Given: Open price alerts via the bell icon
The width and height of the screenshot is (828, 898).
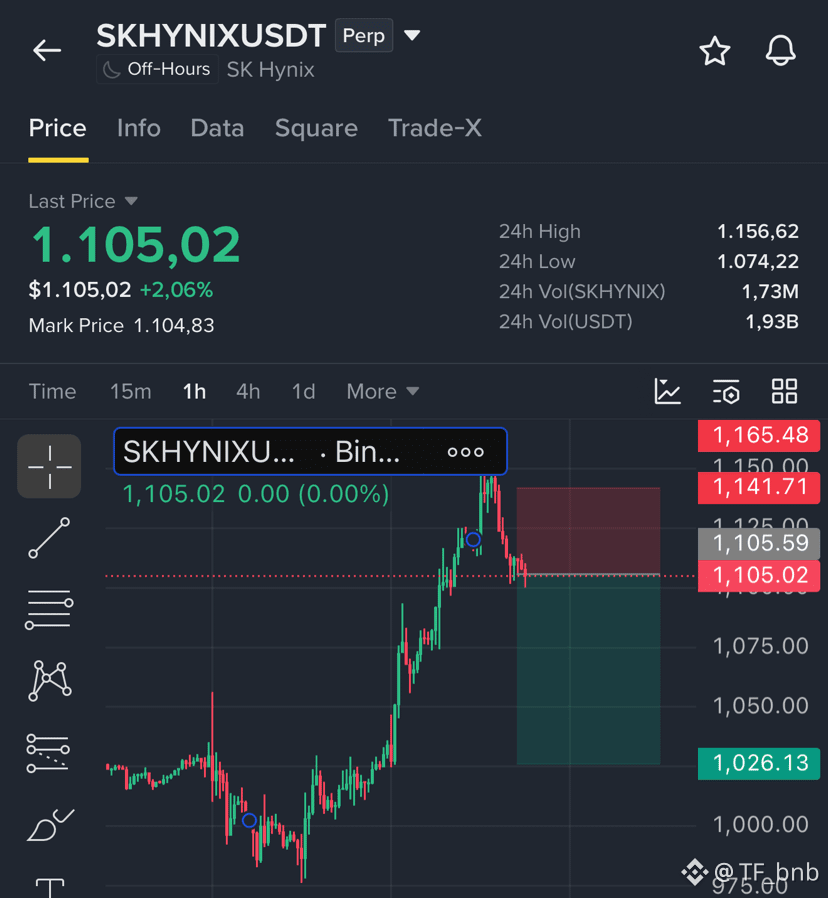Looking at the screenshot, I should pos(780,50).
